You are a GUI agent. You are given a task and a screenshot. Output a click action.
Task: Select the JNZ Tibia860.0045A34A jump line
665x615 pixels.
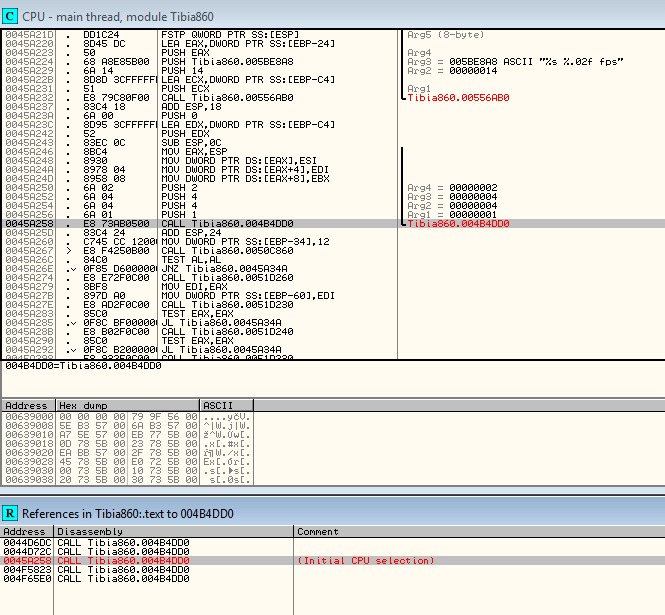[224, 268]
